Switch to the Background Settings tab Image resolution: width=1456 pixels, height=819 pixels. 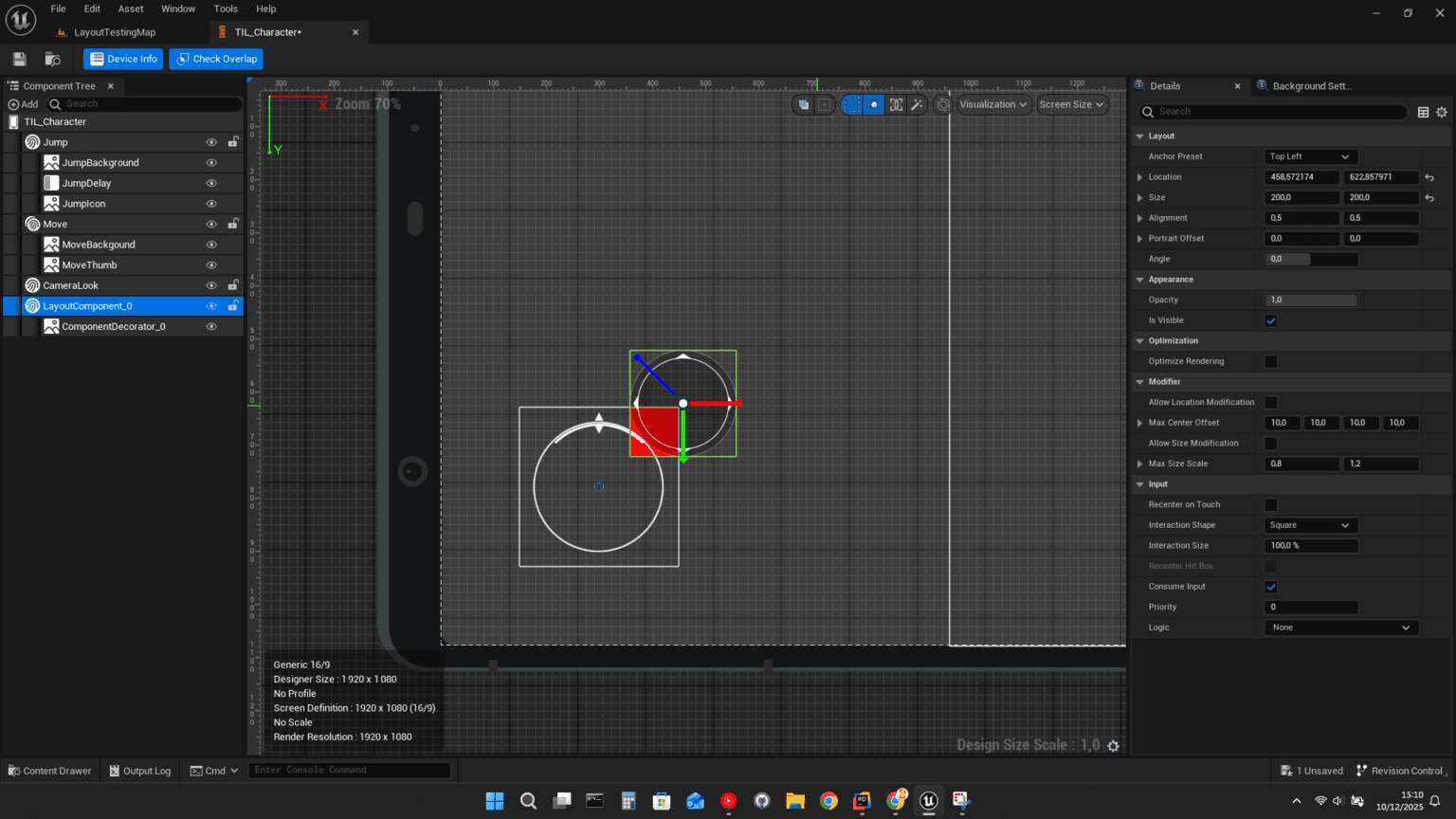tap(1311, 86)
